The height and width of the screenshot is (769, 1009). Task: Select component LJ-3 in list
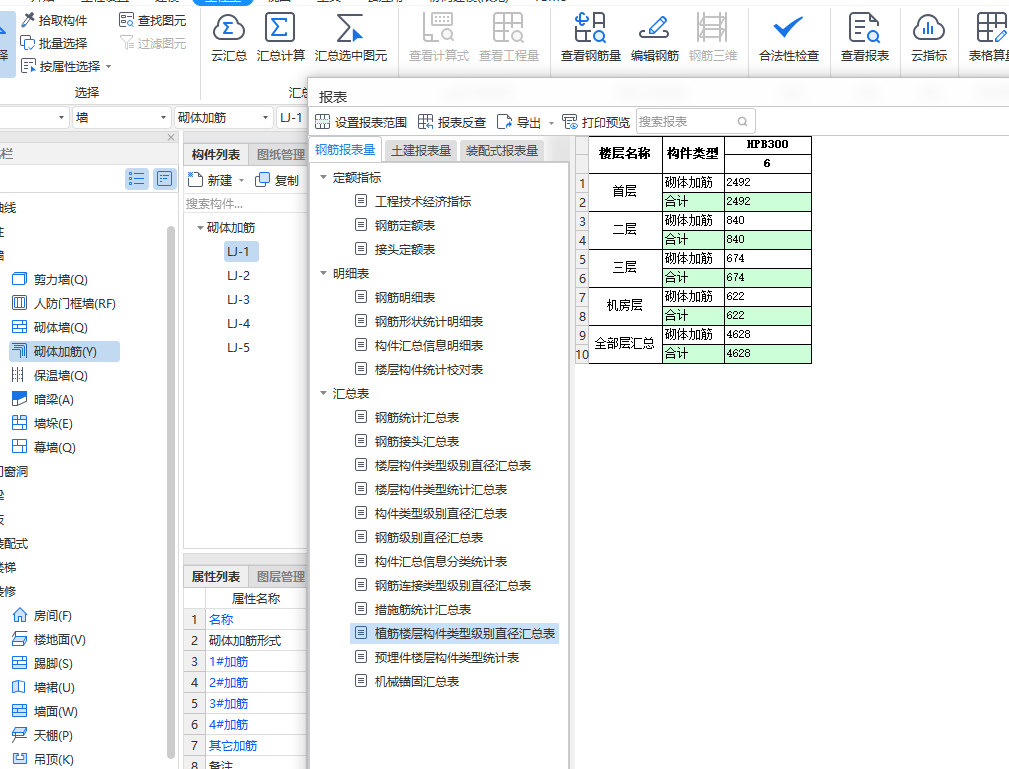(238, 299)
